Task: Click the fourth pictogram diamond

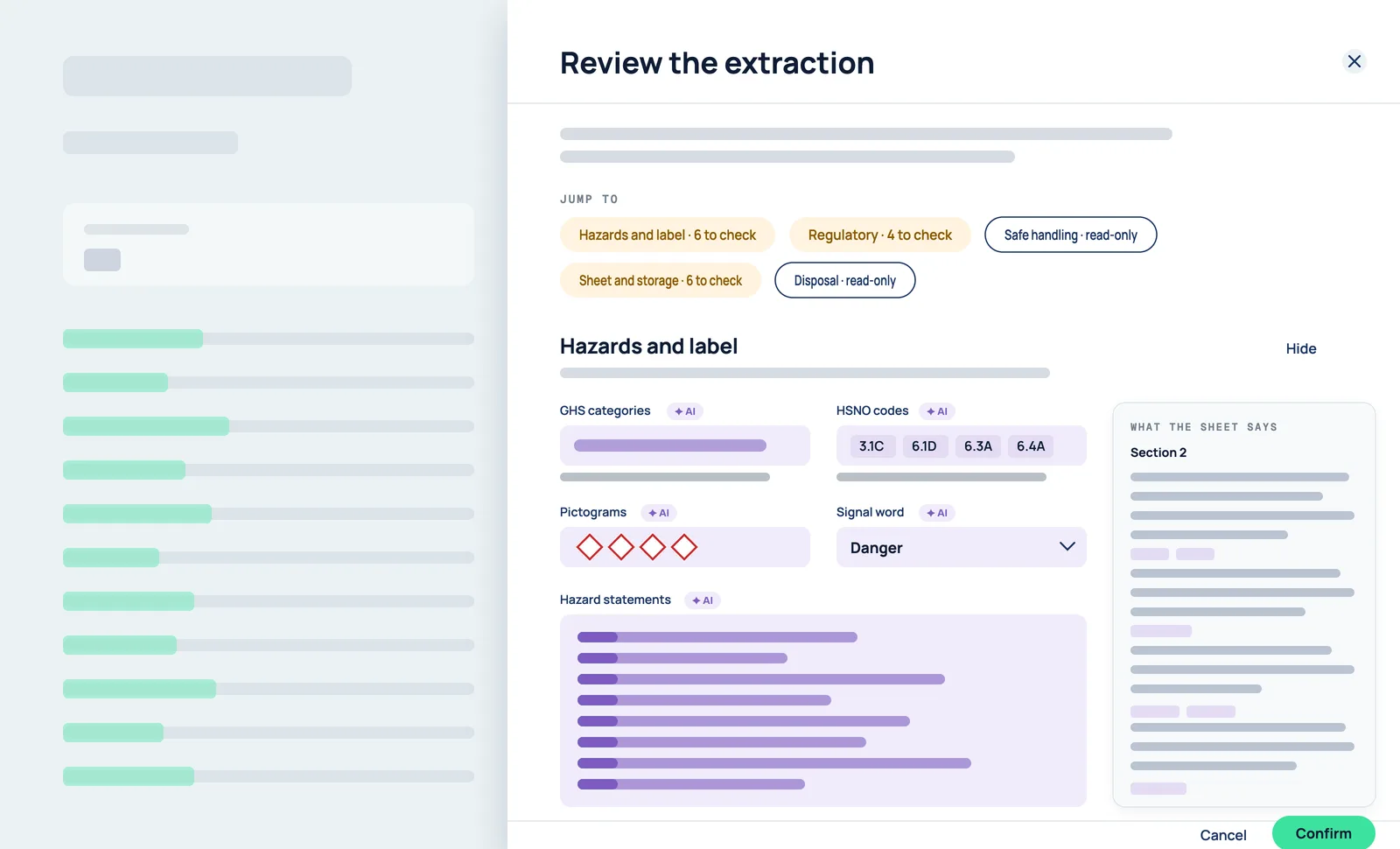Action: point(684,547)
